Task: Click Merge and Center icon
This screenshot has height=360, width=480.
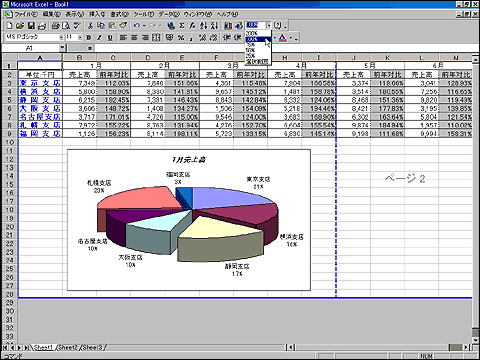Action: (x=156, y=38)
